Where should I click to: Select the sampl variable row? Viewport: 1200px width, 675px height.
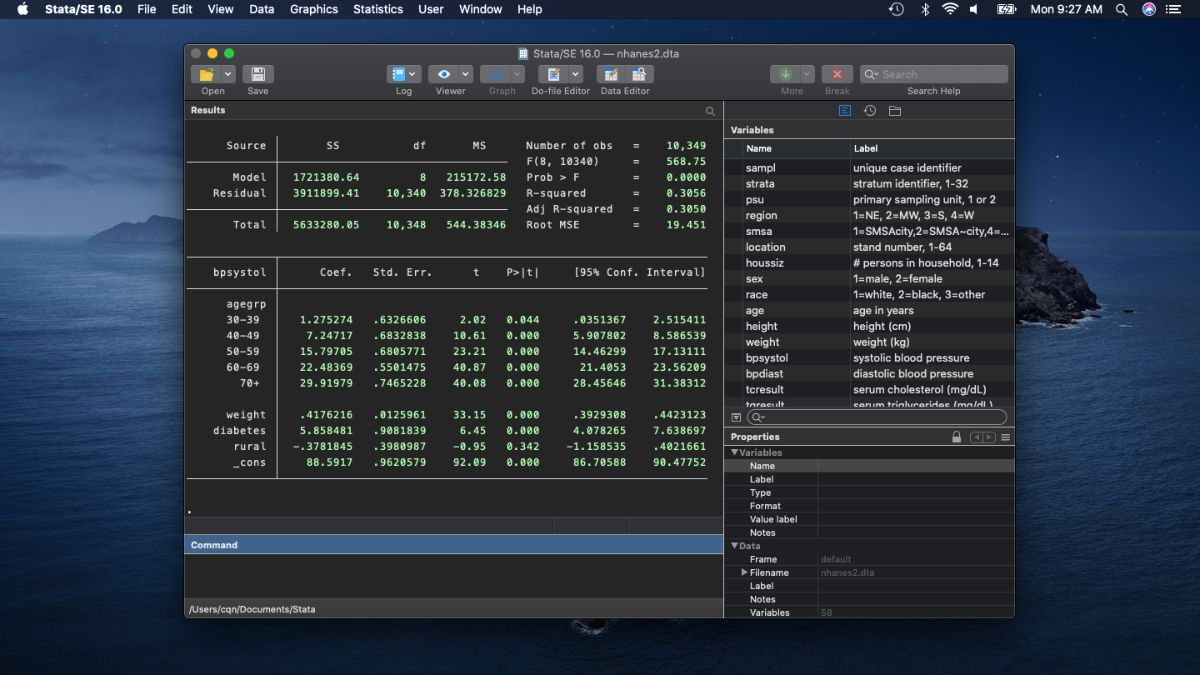pyautogui.click(x=869, y=168)
